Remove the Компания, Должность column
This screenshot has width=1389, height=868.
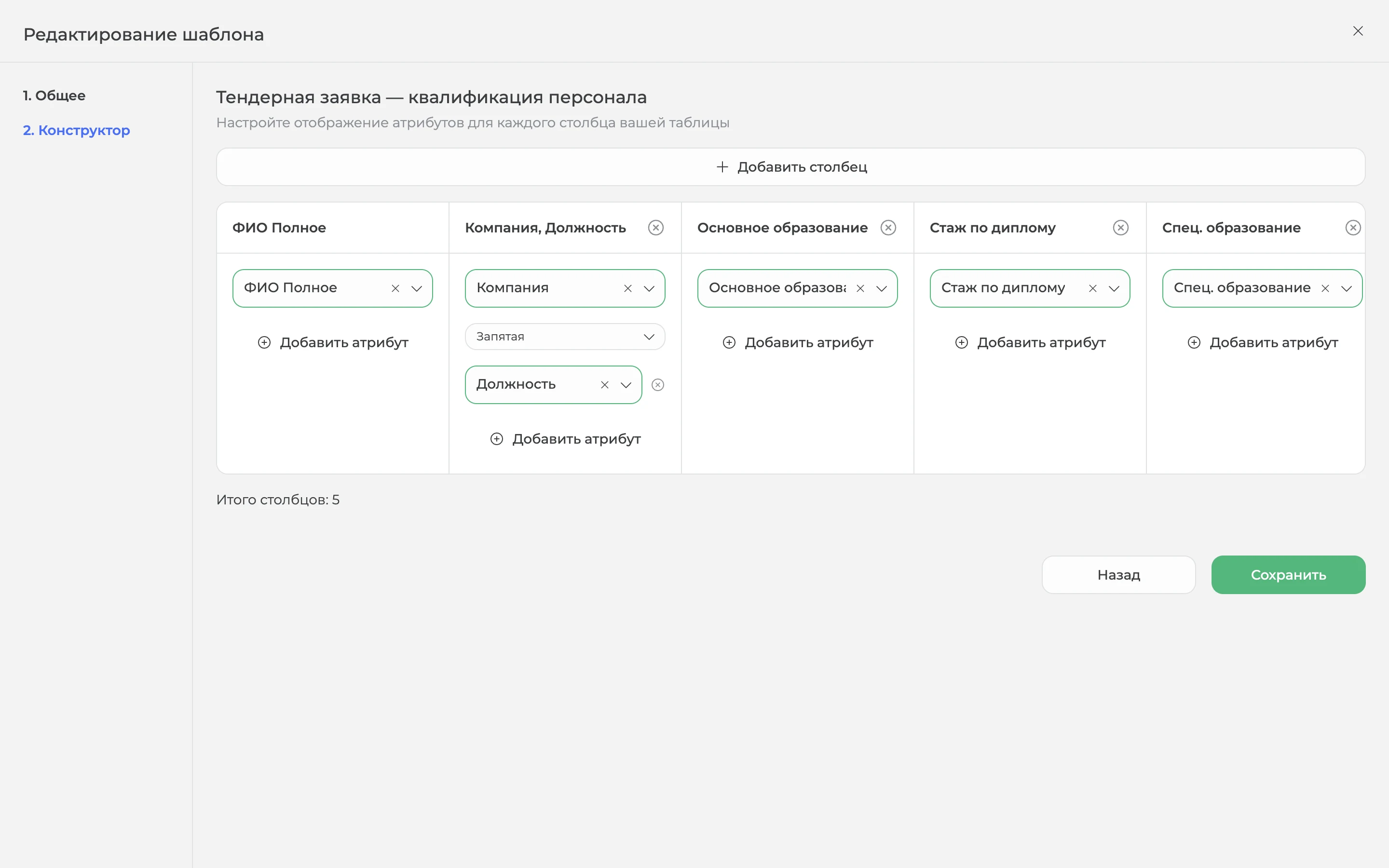coord(655,228)
